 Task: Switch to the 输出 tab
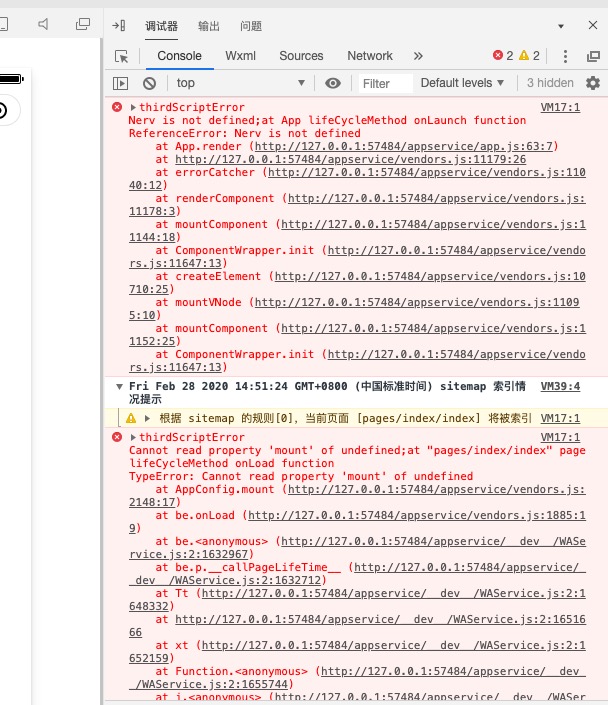tap(209, 26)
